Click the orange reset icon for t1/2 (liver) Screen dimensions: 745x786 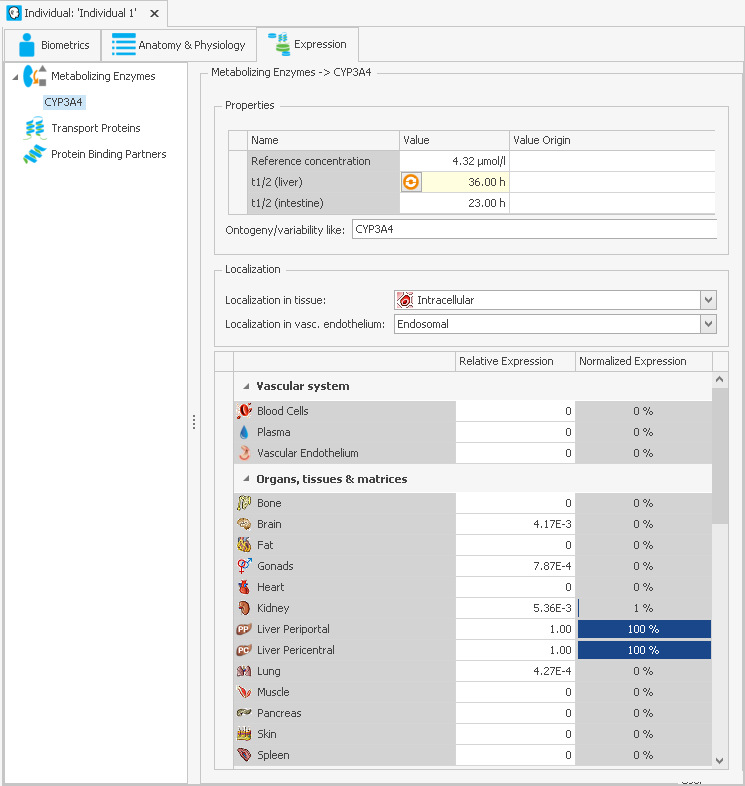pos(411,182)
